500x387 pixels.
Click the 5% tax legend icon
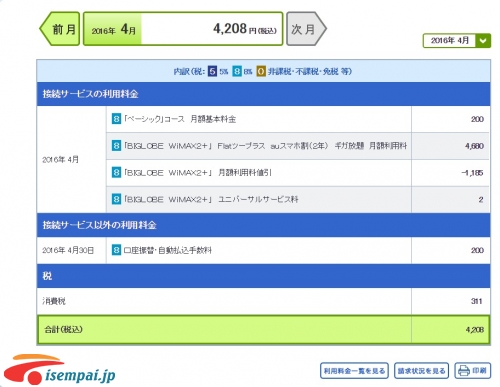212,71
